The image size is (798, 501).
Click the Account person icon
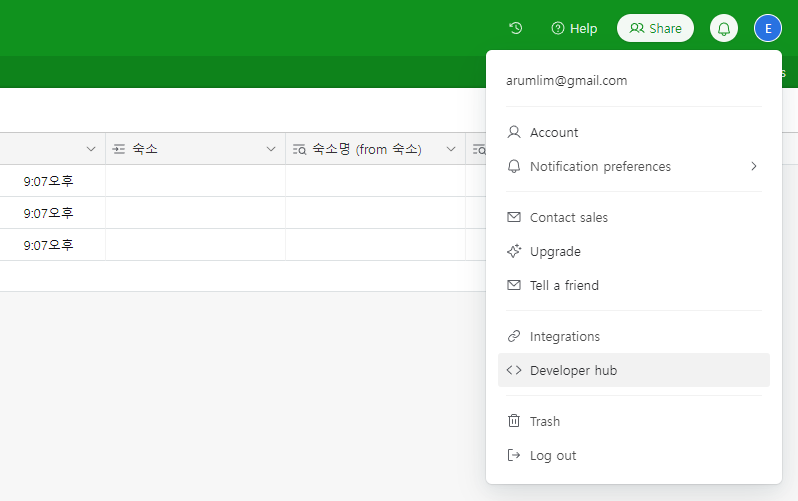point(514,132)
